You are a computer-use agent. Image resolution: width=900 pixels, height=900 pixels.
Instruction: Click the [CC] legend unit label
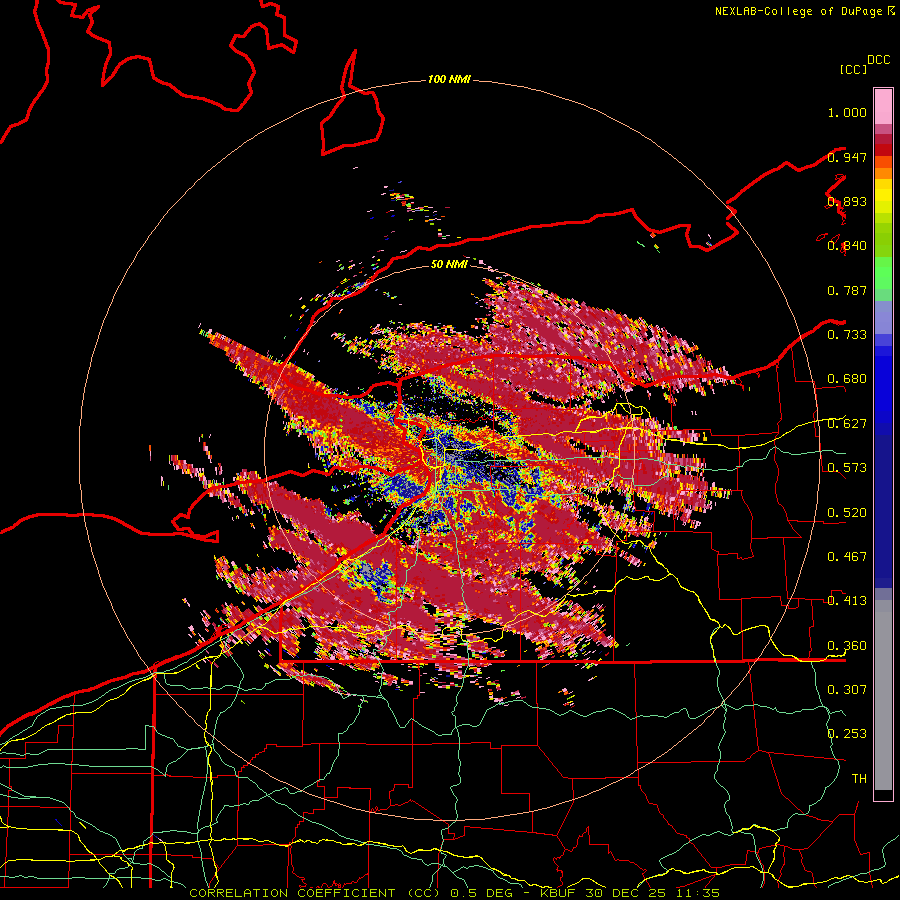853,69
